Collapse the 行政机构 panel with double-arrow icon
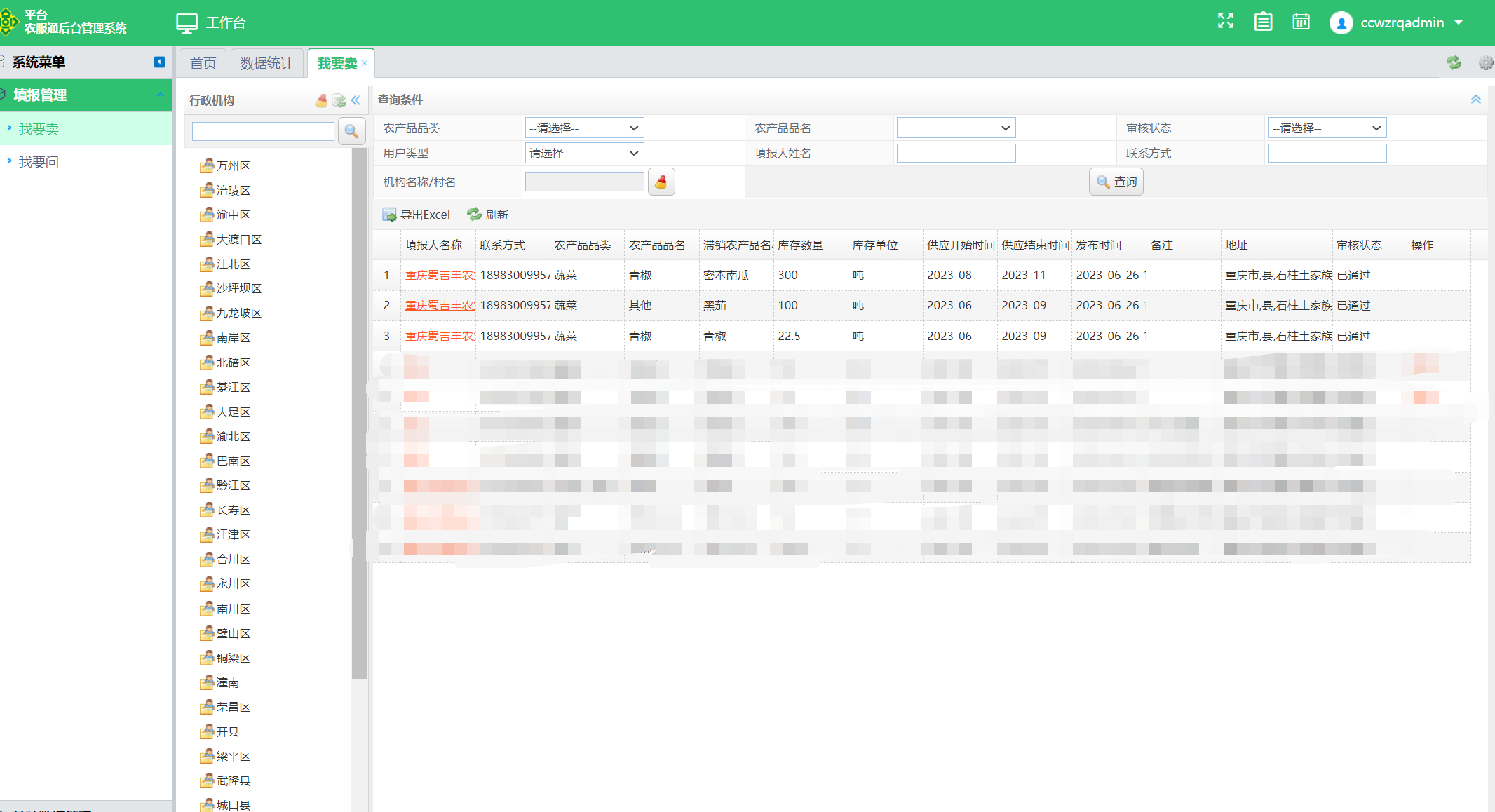This screenshot has height=812, width=1495. pos(356,100)
